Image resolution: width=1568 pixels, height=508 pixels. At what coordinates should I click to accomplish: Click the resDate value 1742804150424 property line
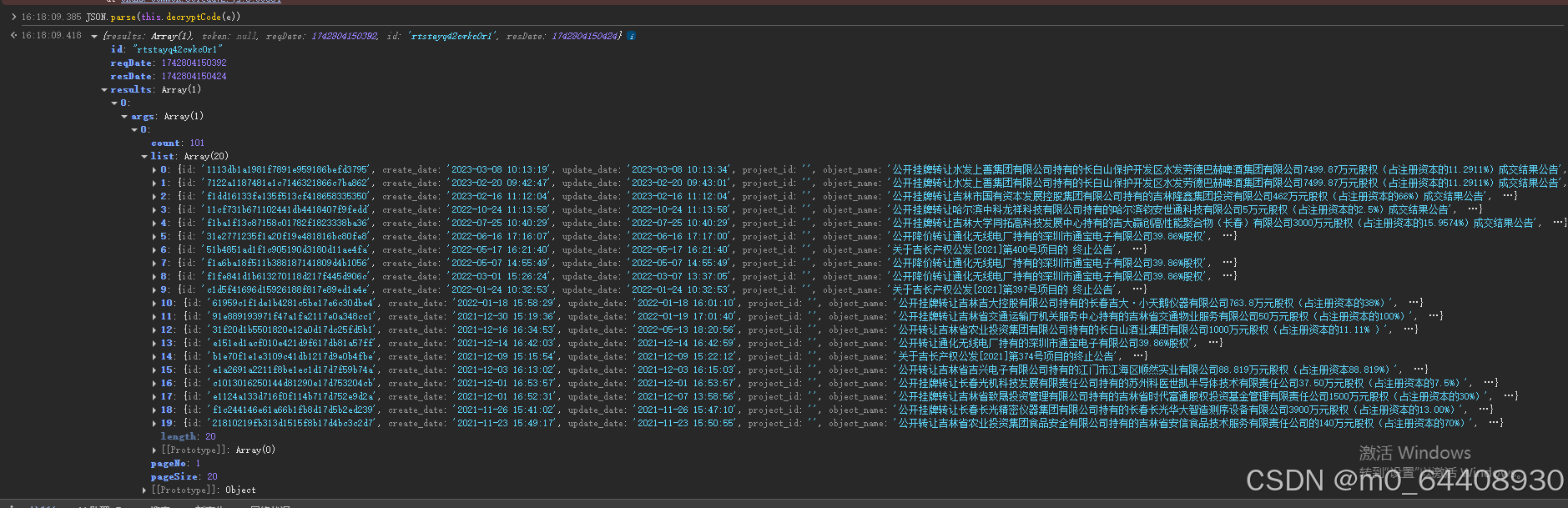click(169, 77)
